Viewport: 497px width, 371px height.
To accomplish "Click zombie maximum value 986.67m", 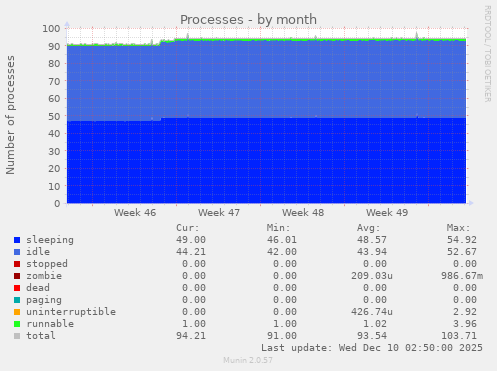I will click(462, 276).
